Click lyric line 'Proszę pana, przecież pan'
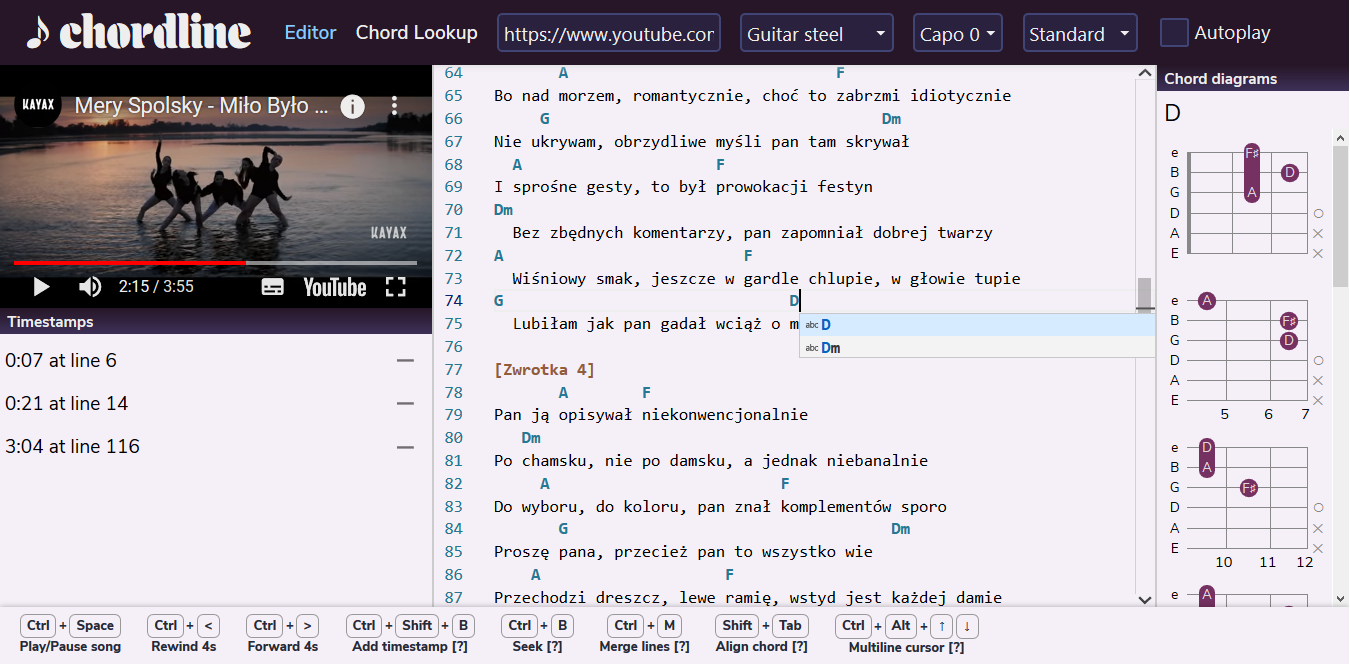This screenshot has width=1350, height=664. point(683,552)
